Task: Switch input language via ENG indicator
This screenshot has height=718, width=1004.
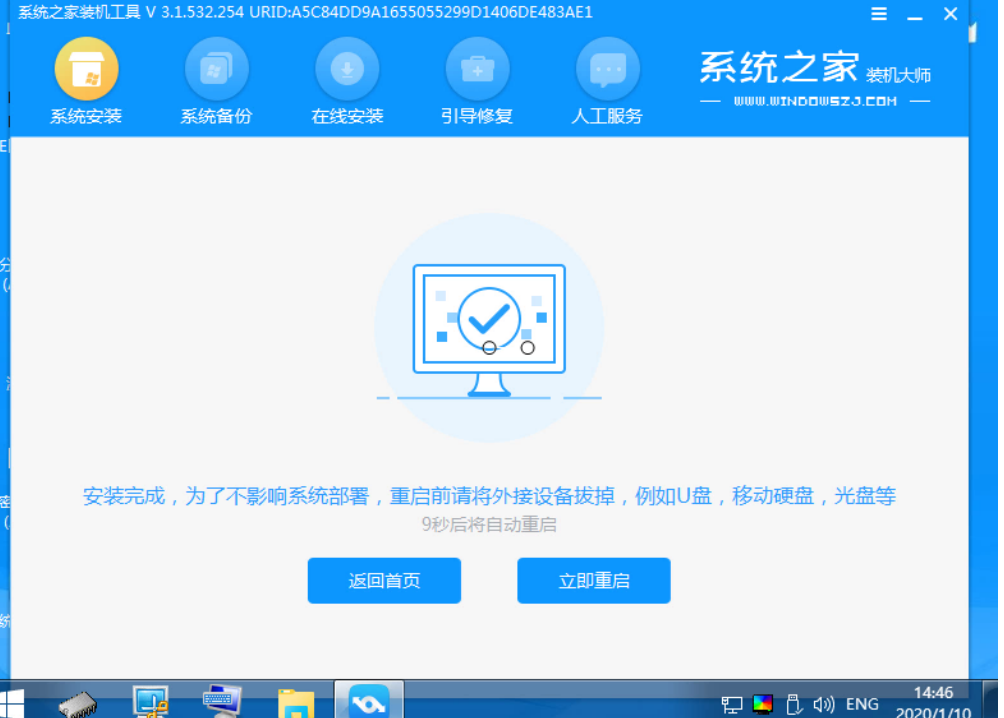Action: (x=861, y=704)
